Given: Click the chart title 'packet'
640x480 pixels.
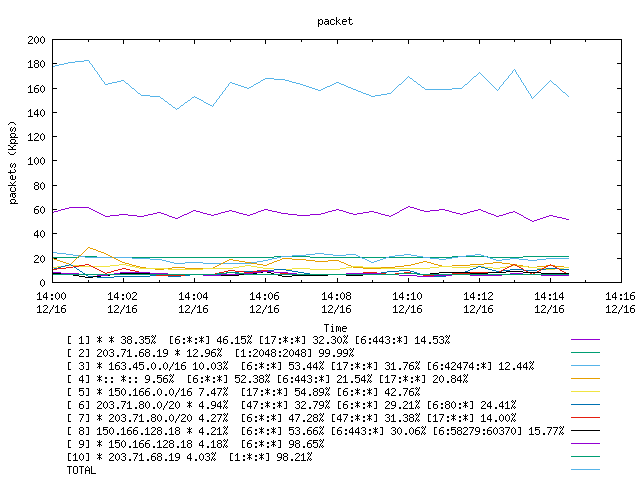Looking at the screenshot, I should coord(335,21).
